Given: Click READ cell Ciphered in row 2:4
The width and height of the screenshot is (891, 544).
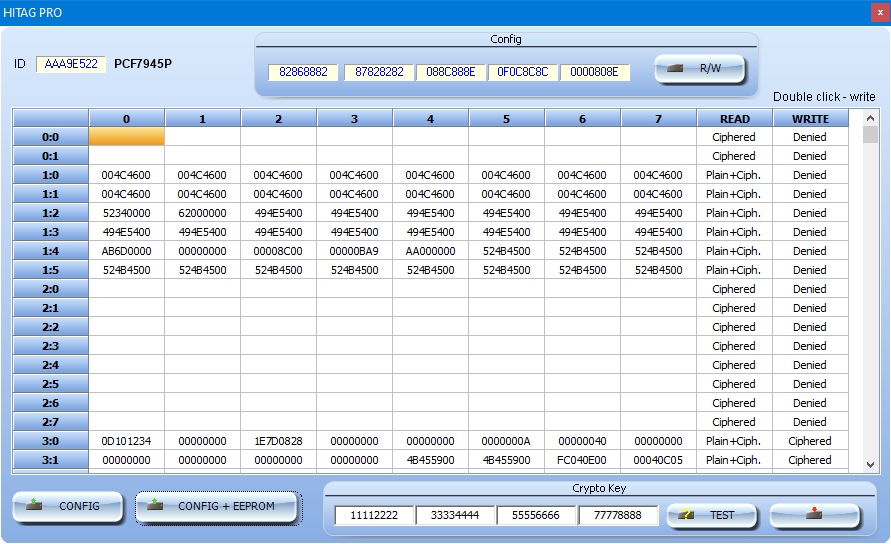Looking at the screenshot, I should (x=735, y=365).
